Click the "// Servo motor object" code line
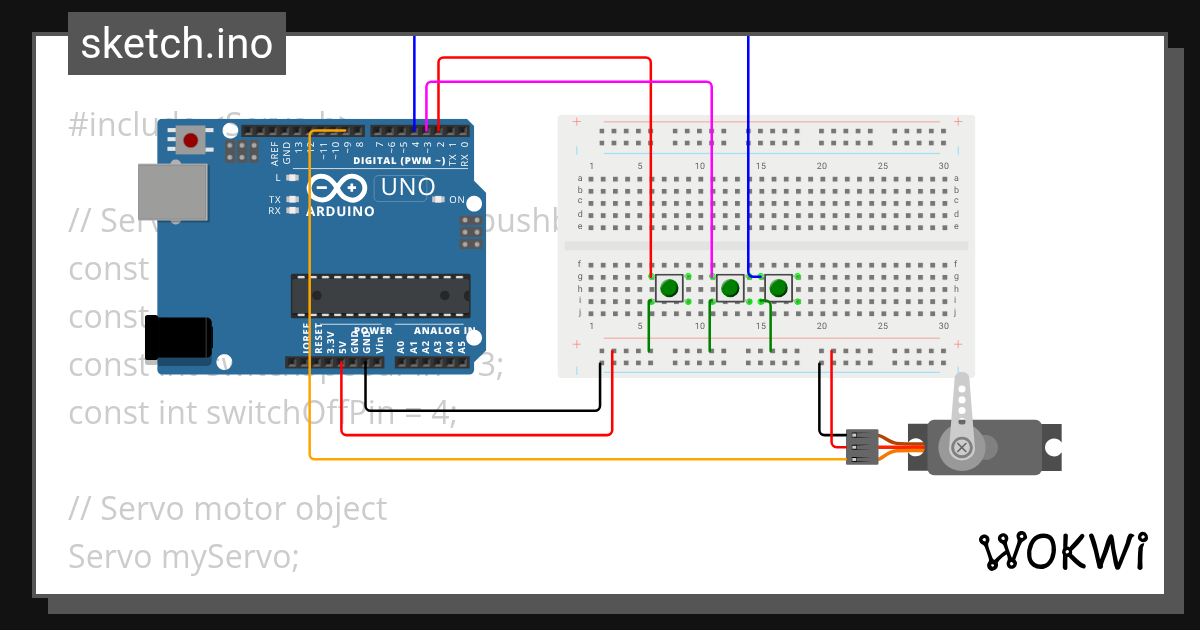Viewport: 1200px width, 630px height. pos(227,508)
